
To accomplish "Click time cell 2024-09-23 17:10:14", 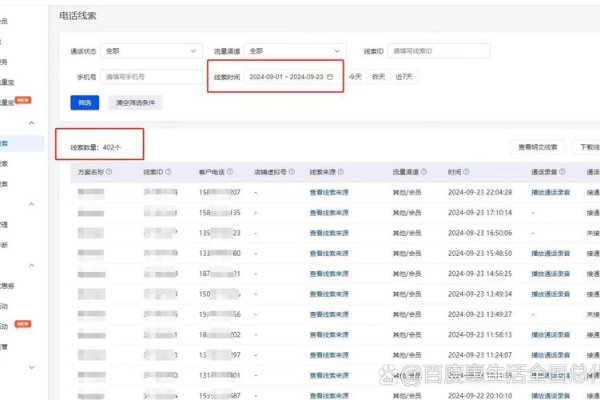I will tap(480, 212).
